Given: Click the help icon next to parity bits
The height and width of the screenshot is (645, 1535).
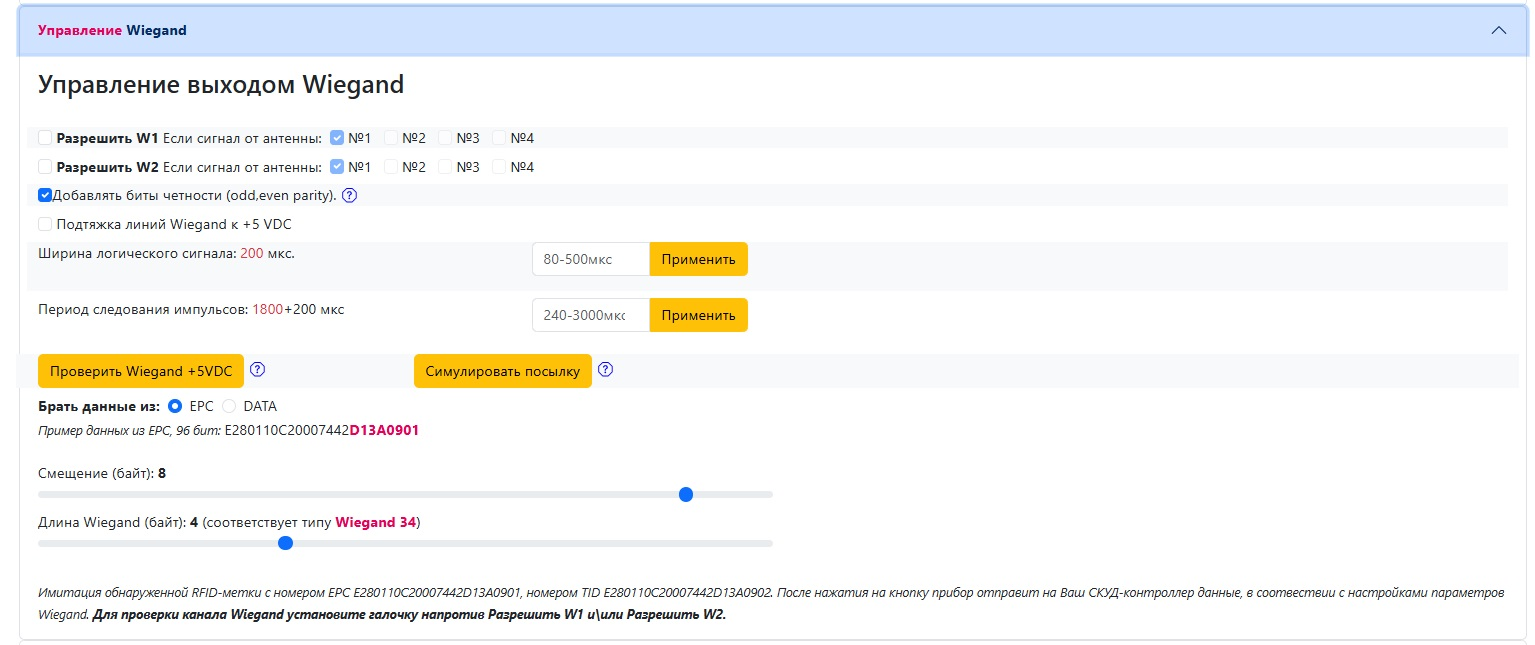Looking at the screenshot, I should click(349, 196).
